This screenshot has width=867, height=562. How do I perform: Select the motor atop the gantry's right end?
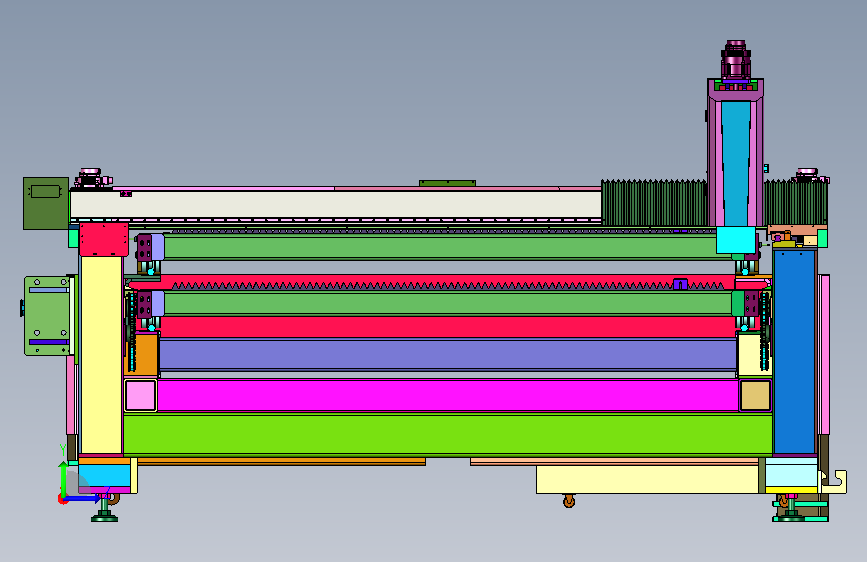[808, 176]
